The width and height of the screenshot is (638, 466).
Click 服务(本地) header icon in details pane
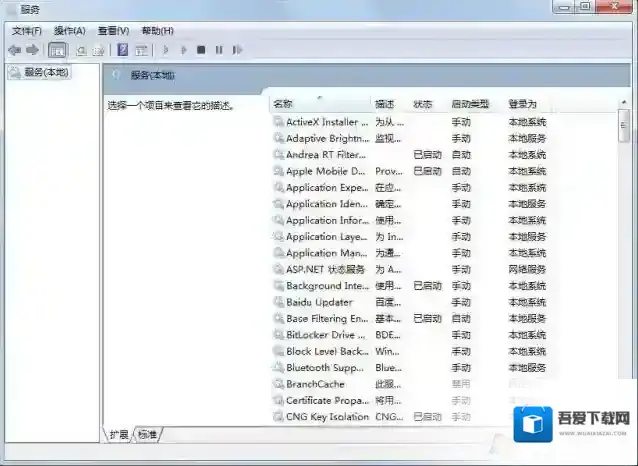tap(116, 75)
